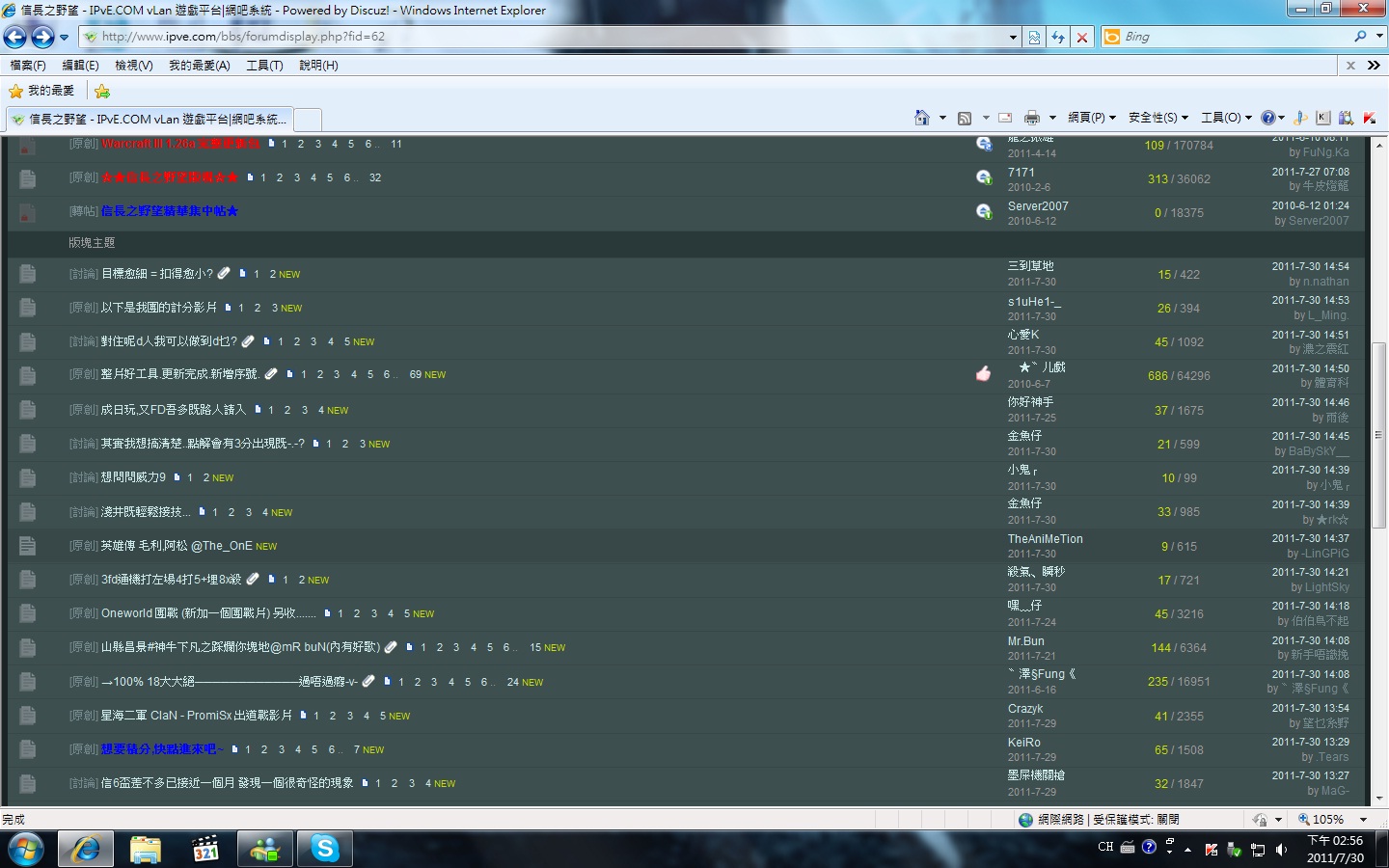Toggle Compatibility View icon in address bar

(x=1034, y=37)
